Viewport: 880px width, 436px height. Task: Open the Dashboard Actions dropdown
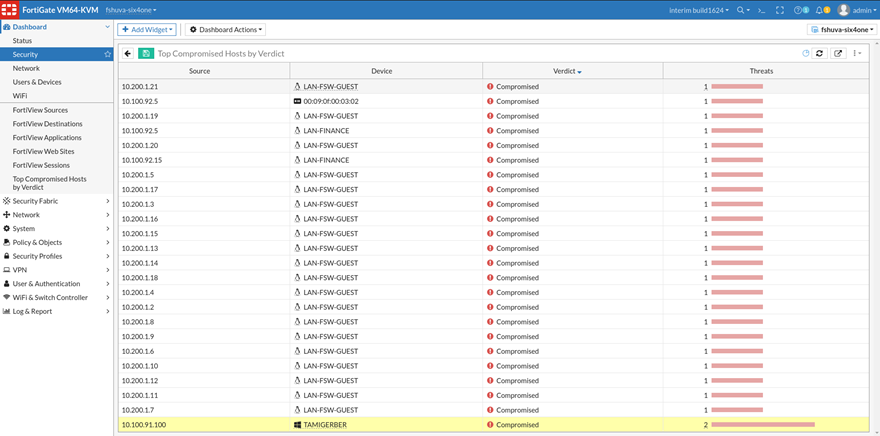point(225,30)
